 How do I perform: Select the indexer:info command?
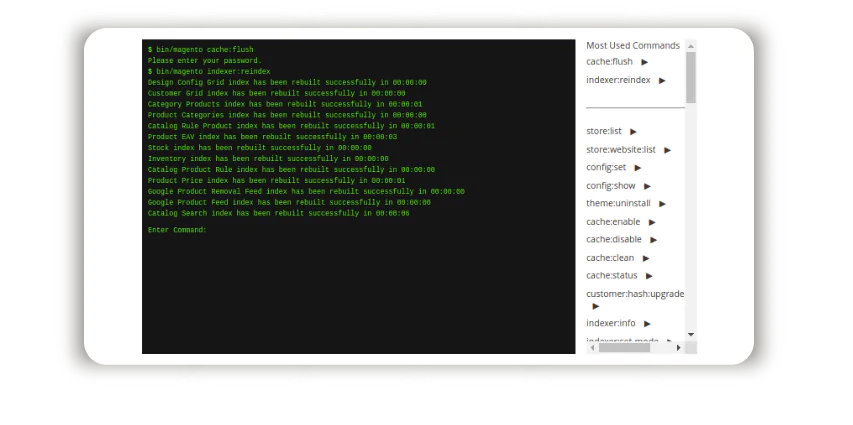pos(610,323)
